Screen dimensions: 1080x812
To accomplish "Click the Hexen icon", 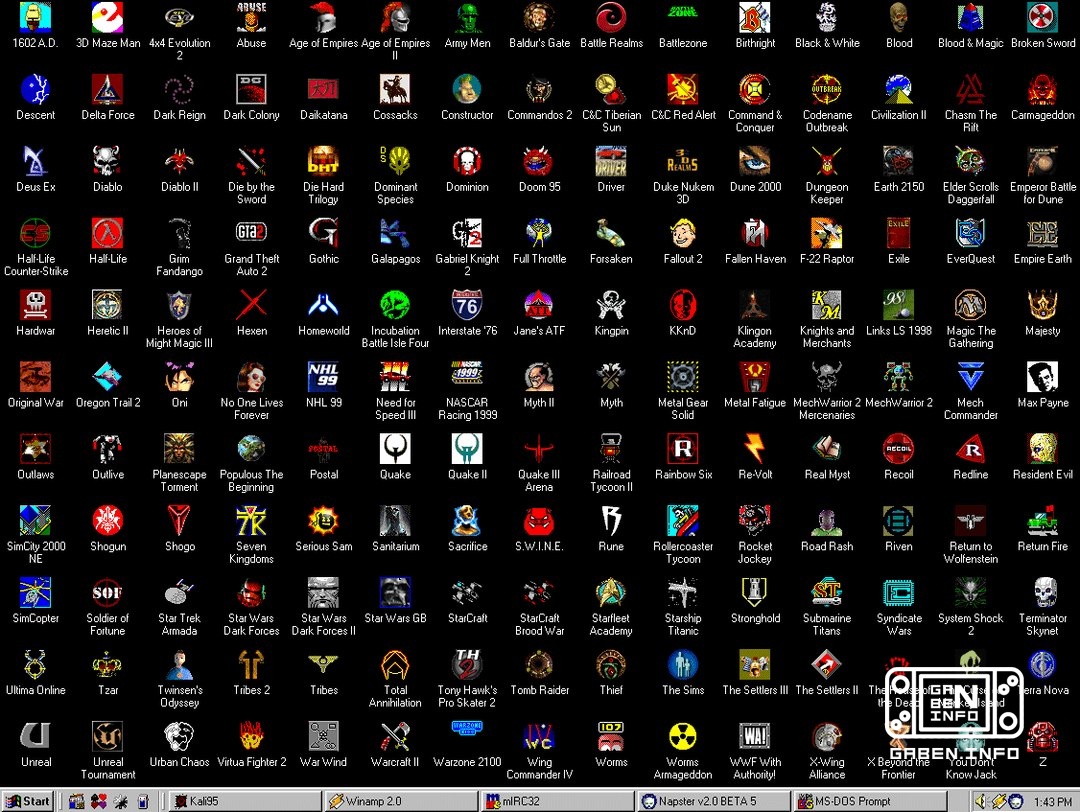I will click(x=251, y=305).
